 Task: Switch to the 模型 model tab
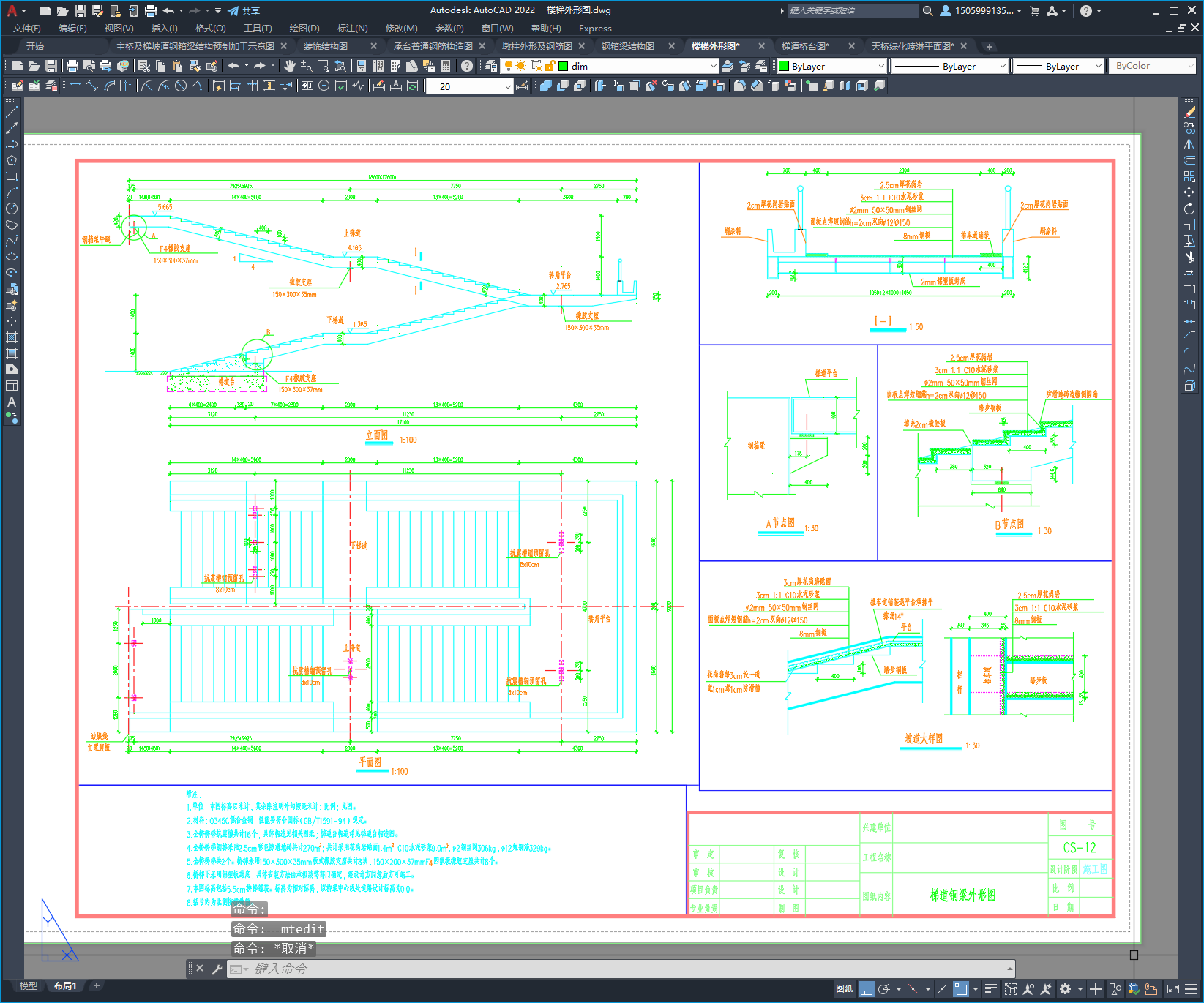point(29,985)
